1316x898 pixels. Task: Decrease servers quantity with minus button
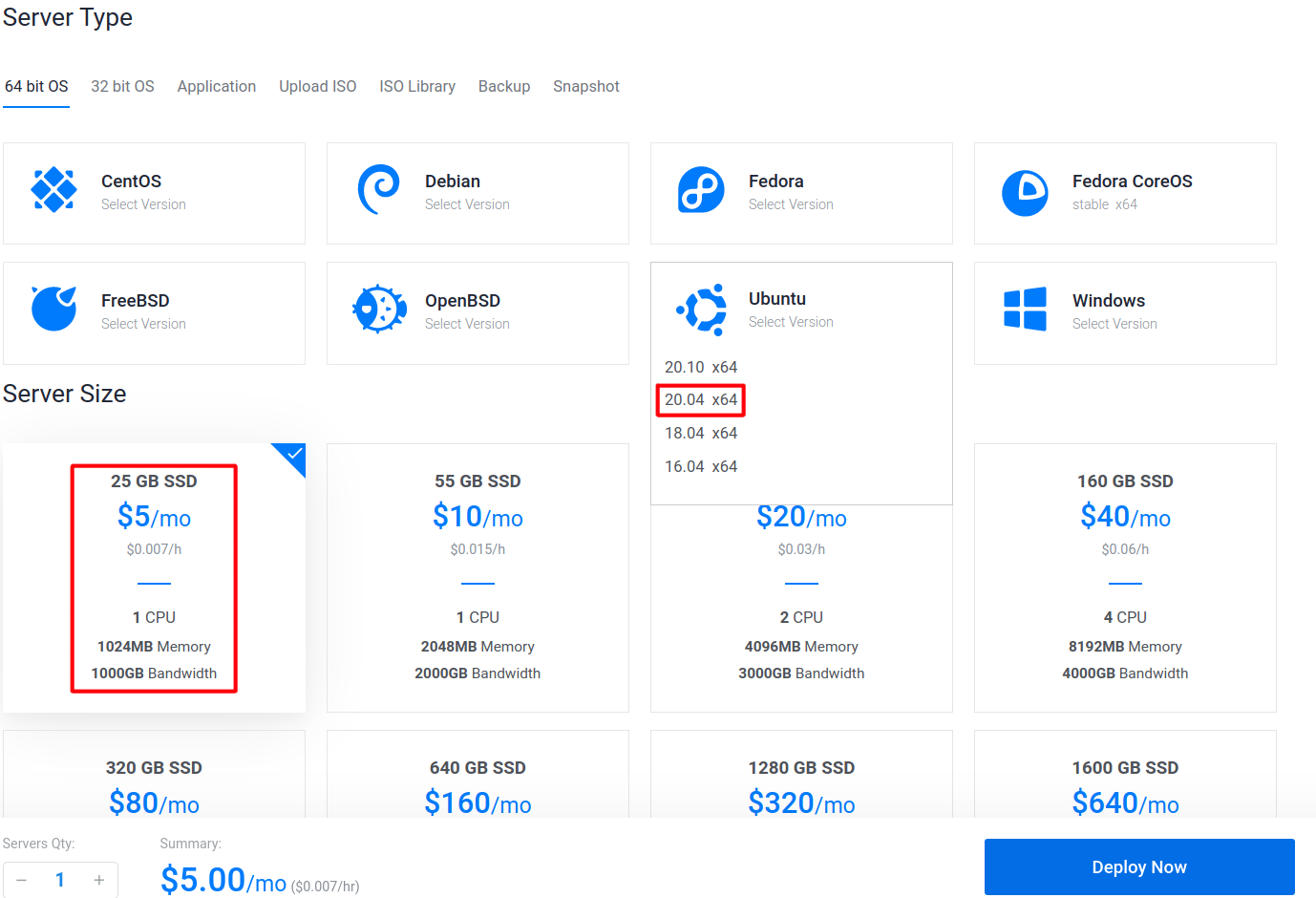21,880
